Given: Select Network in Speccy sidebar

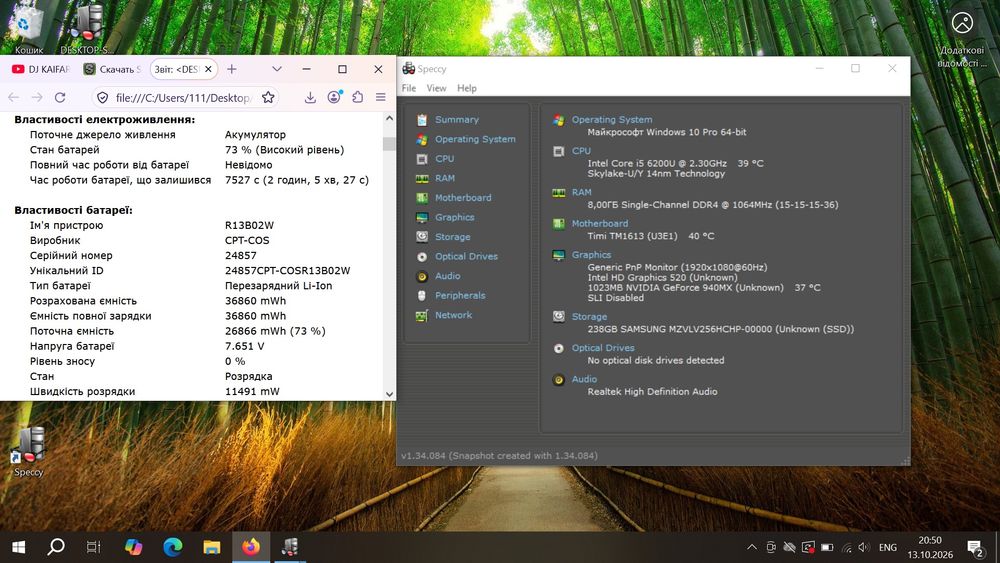Looking at the screenshot, I should point(453,315).
